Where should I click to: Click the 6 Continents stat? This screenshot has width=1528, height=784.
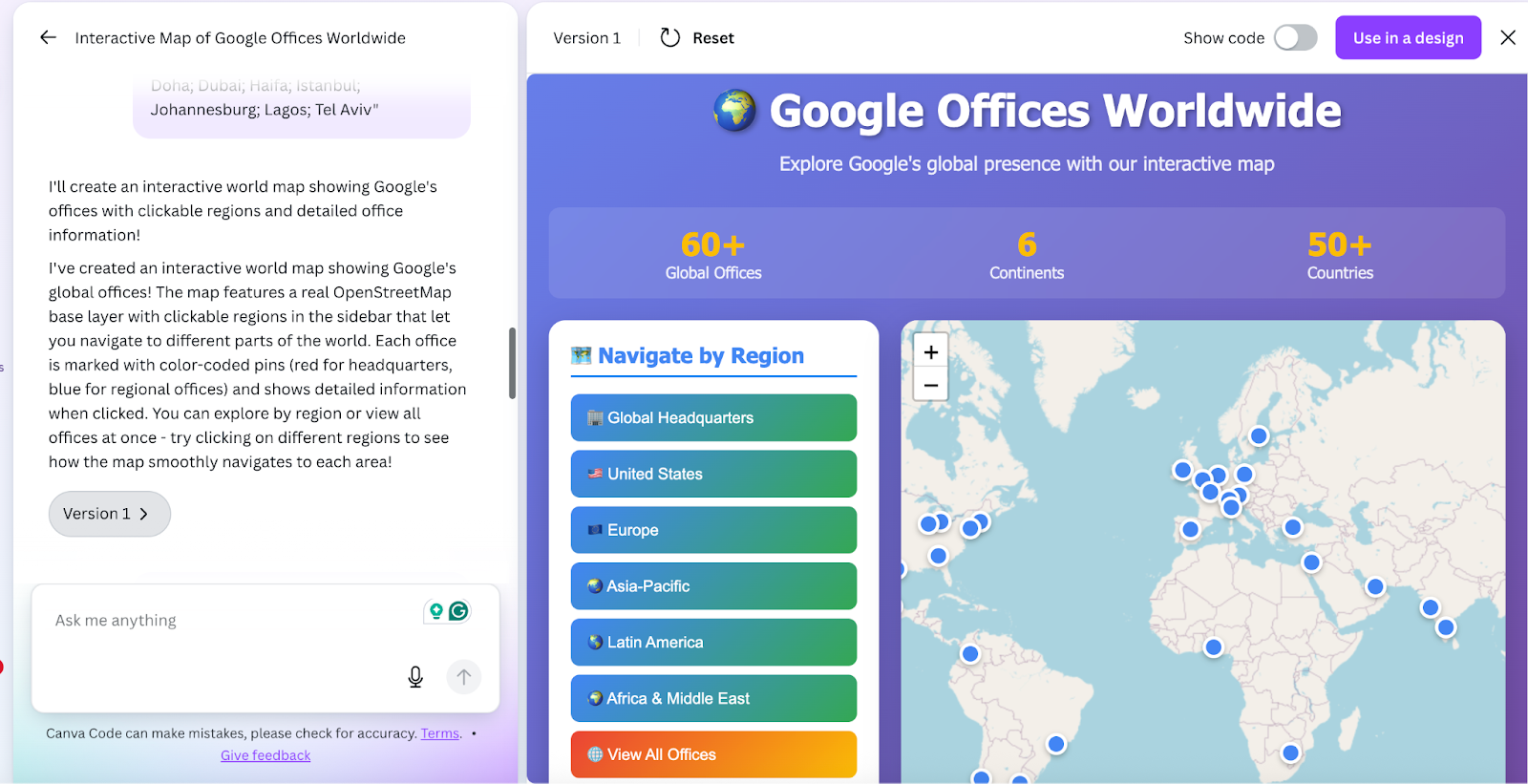tap(1027, 255)
